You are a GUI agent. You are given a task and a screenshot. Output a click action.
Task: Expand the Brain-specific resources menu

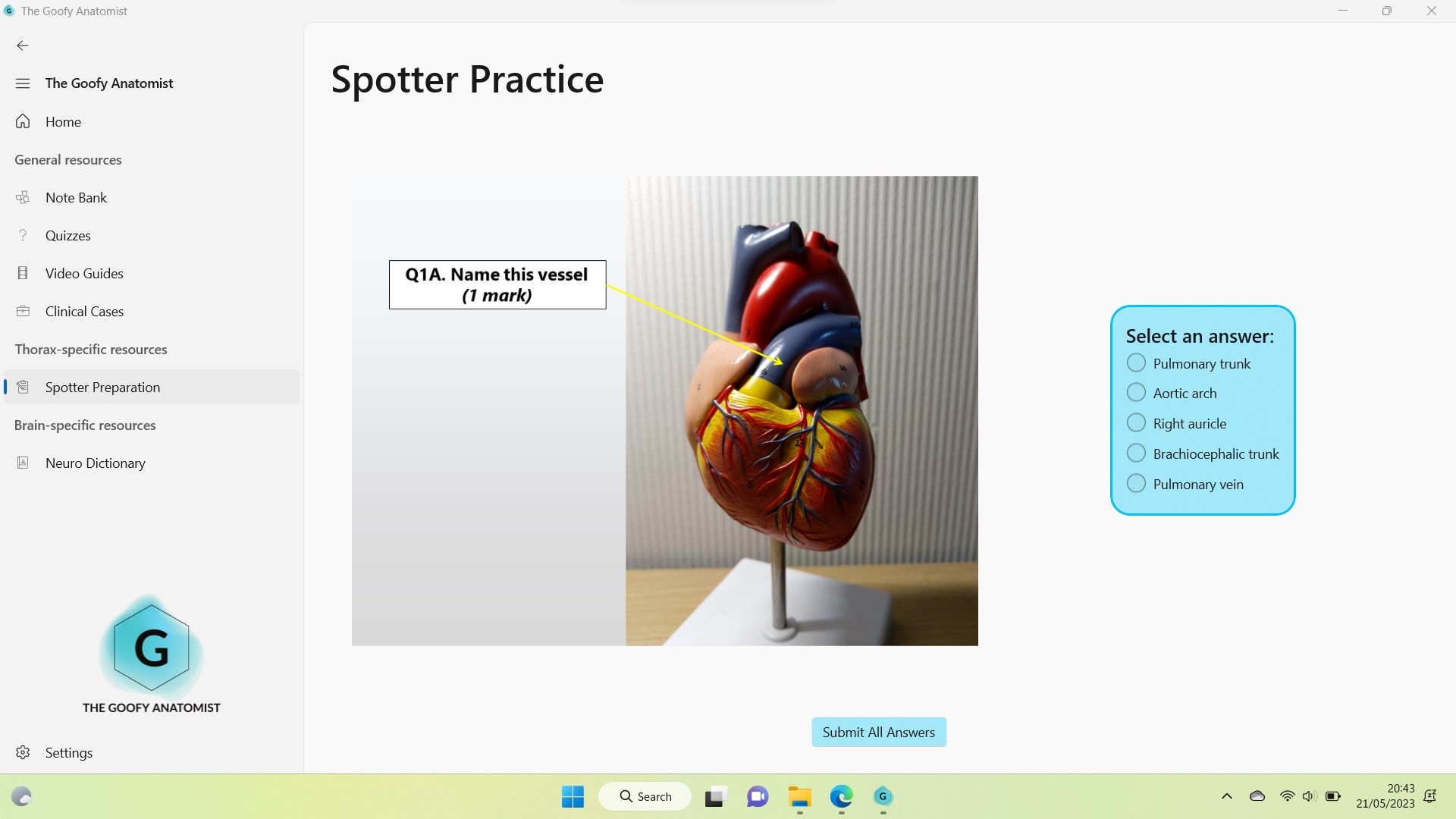click(85, 425)
